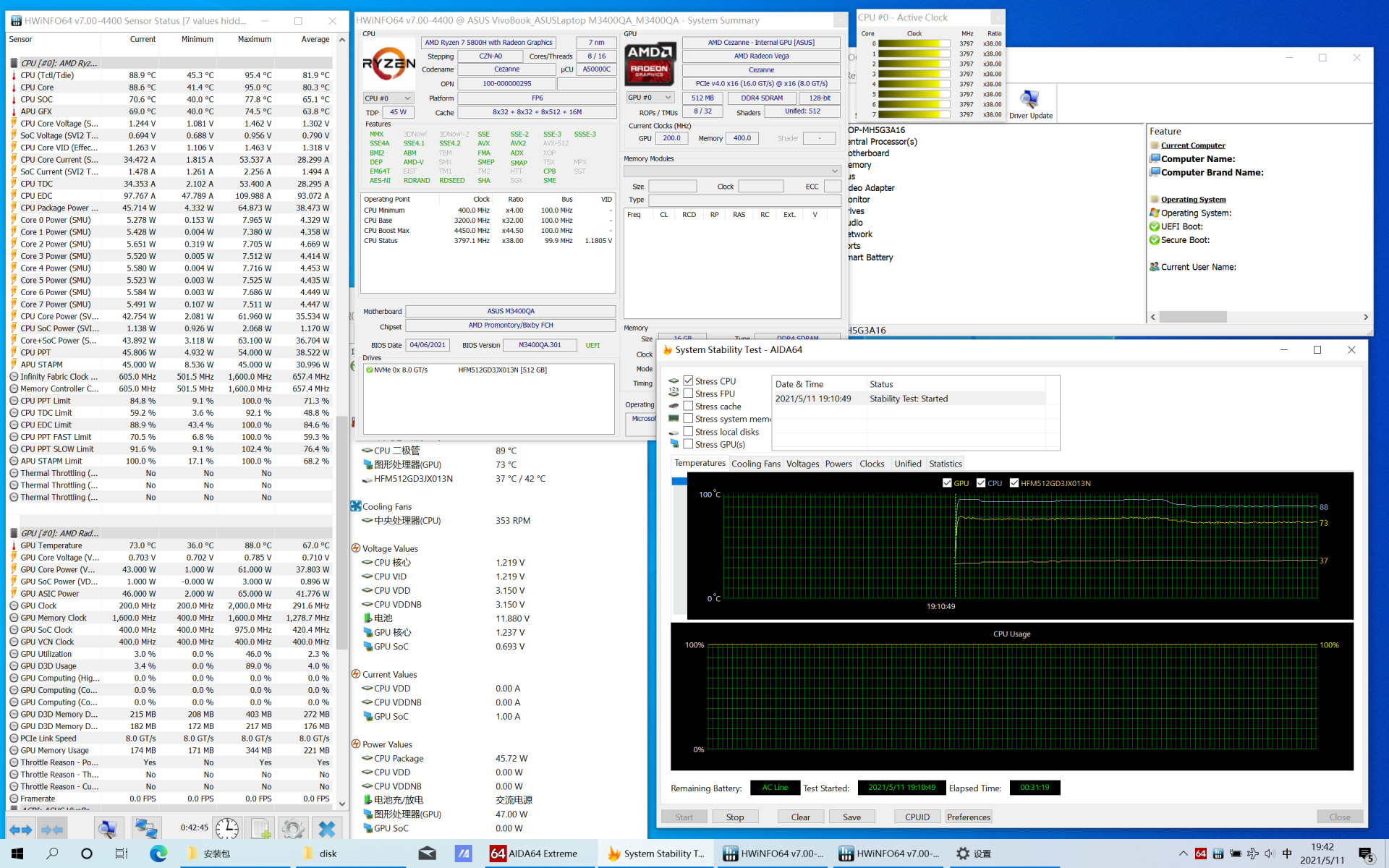Screen dimensions: 1389x868
Task: Click the volume icon in system tray
Action: coord(1270,854)
